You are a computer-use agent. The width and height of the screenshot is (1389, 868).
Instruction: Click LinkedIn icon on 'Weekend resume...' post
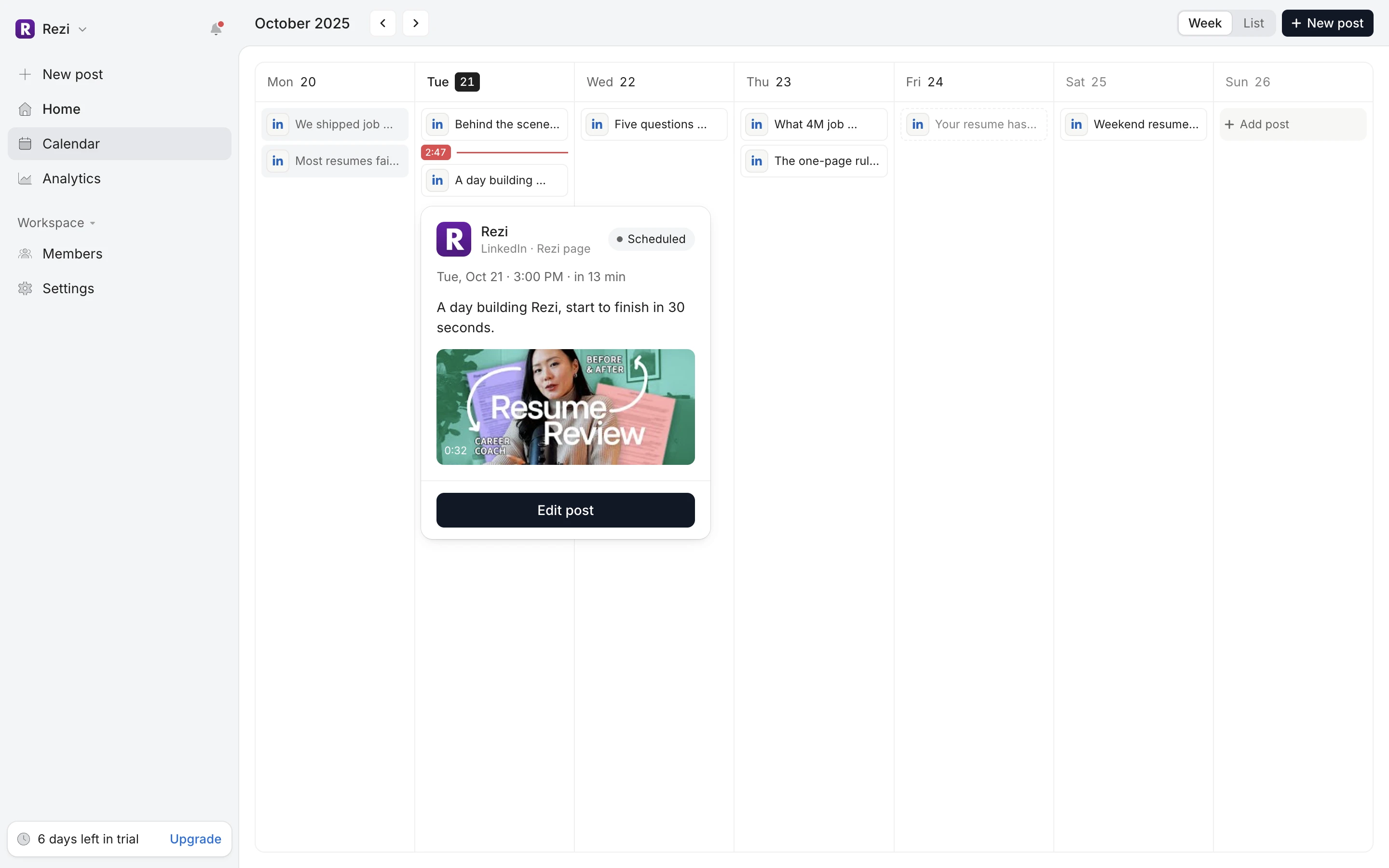coord(1076,124)
